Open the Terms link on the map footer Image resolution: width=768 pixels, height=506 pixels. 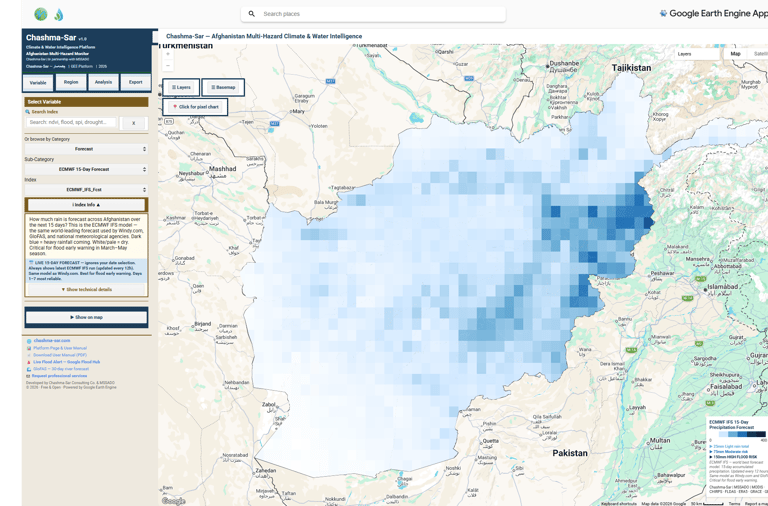pos(734,504)
